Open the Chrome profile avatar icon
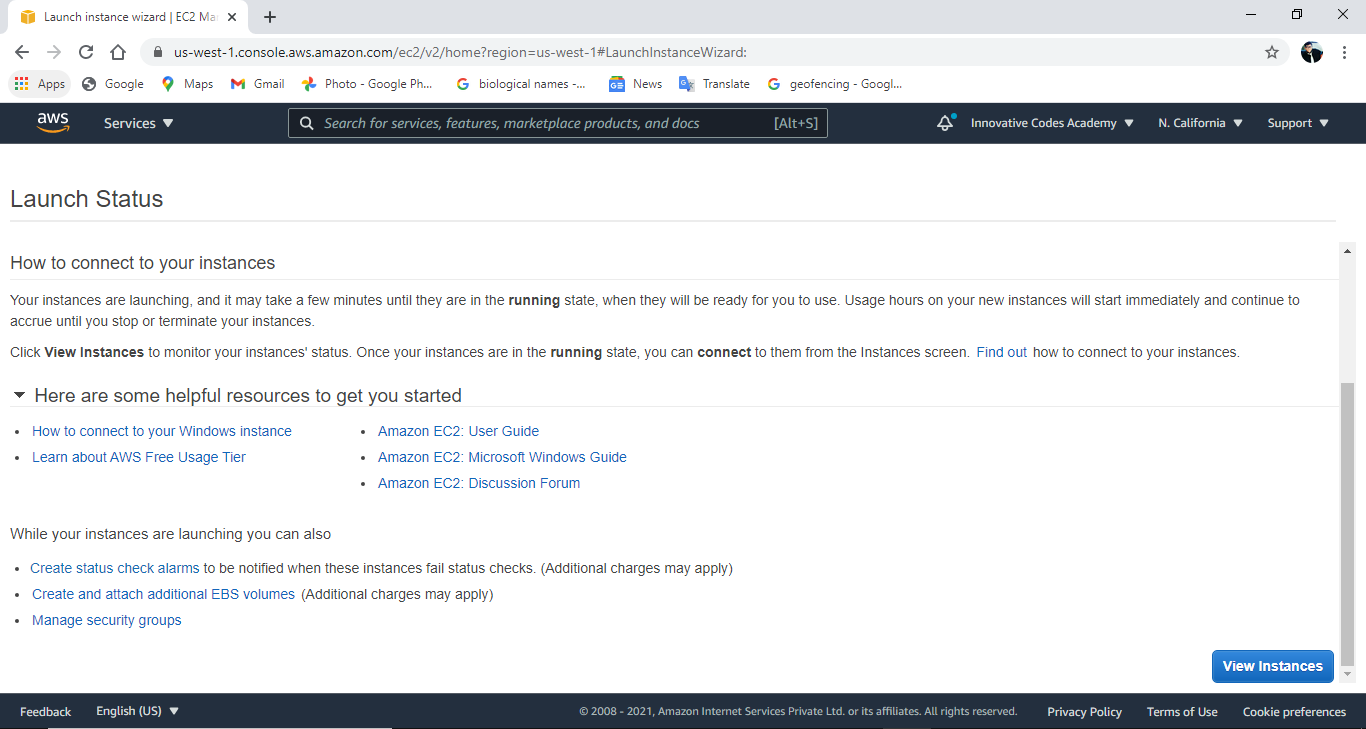Screen dimensions: 1366x729 [x=1312, y=52]
